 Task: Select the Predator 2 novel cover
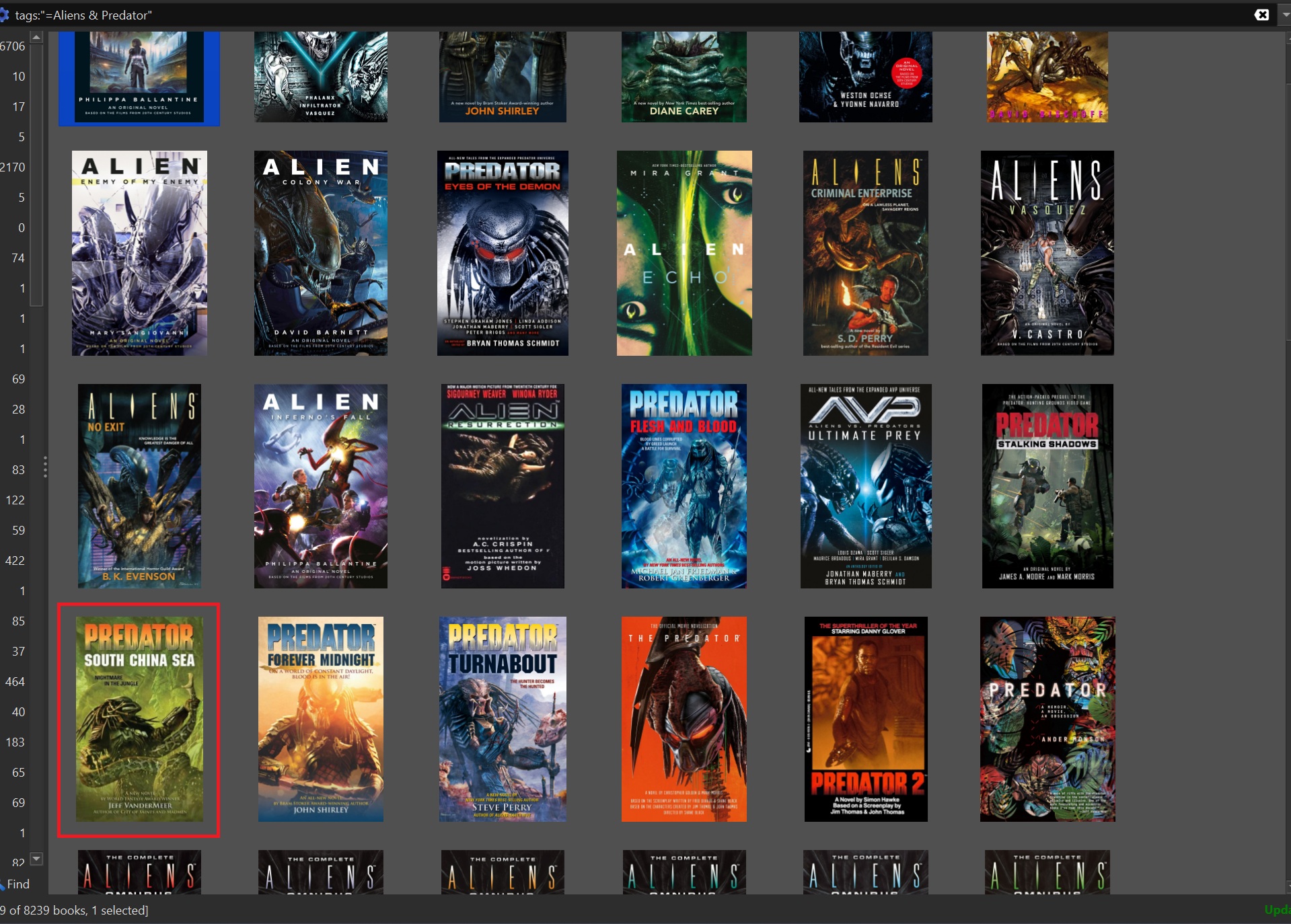866,719
